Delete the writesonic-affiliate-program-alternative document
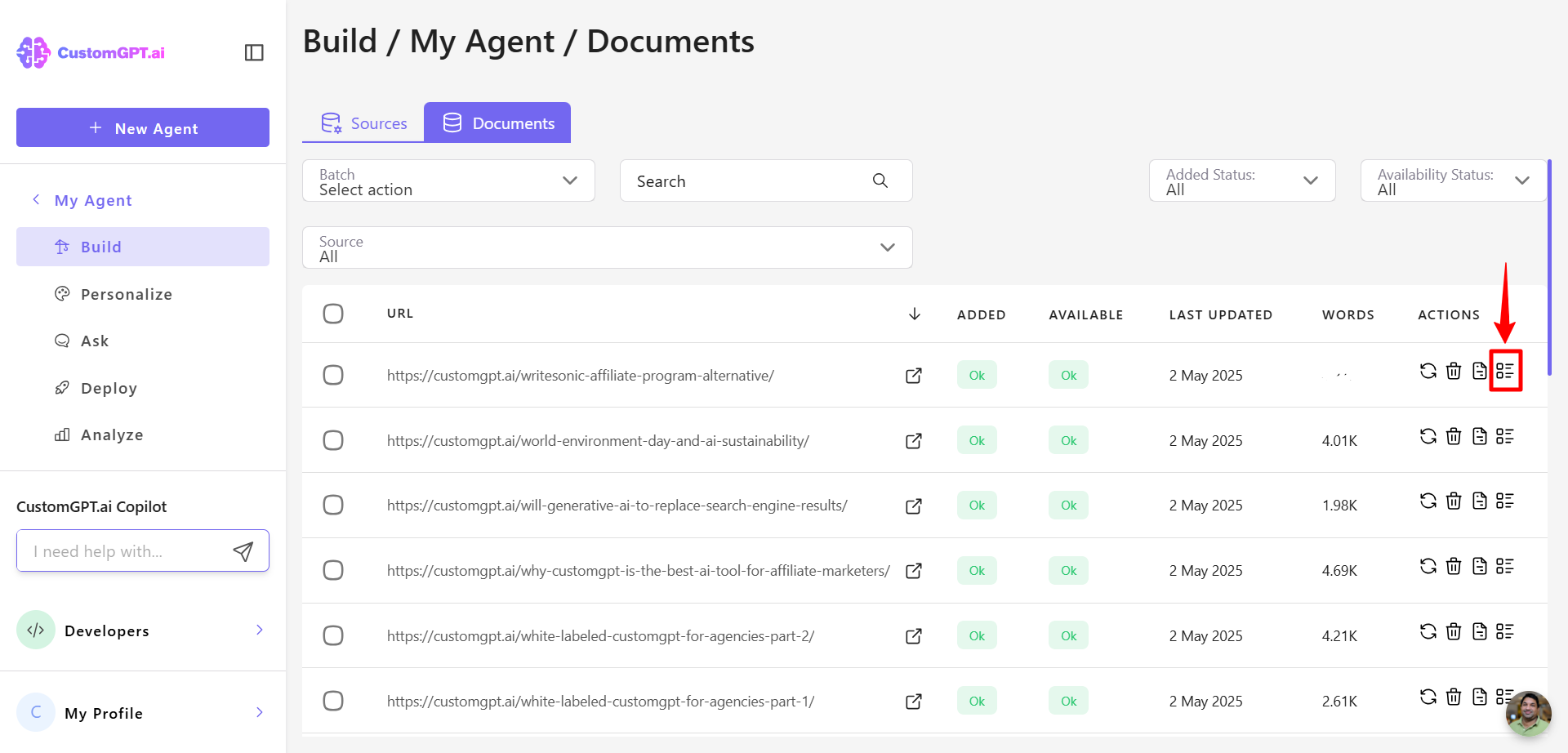 [x=1454, y=371]
